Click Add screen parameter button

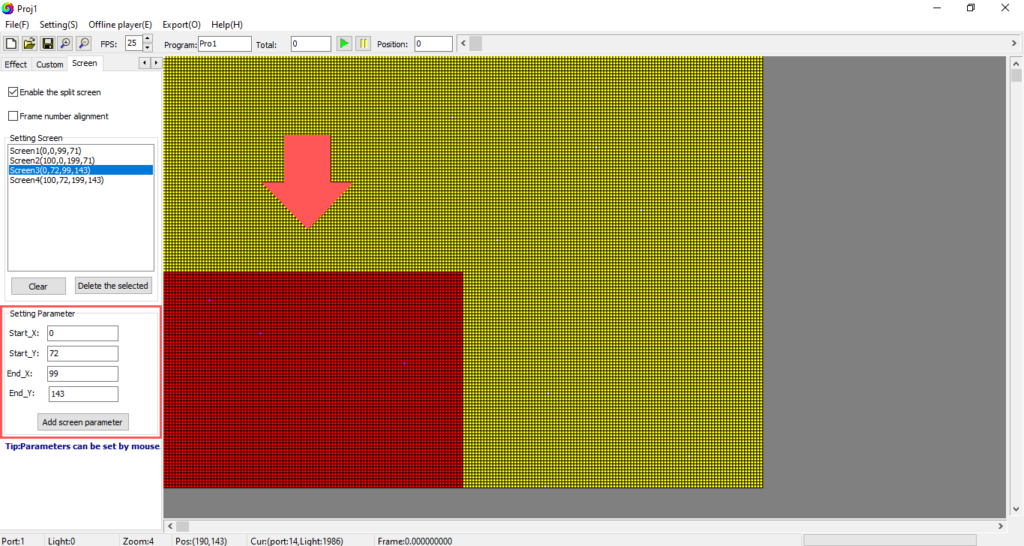[x=82, y=422]
